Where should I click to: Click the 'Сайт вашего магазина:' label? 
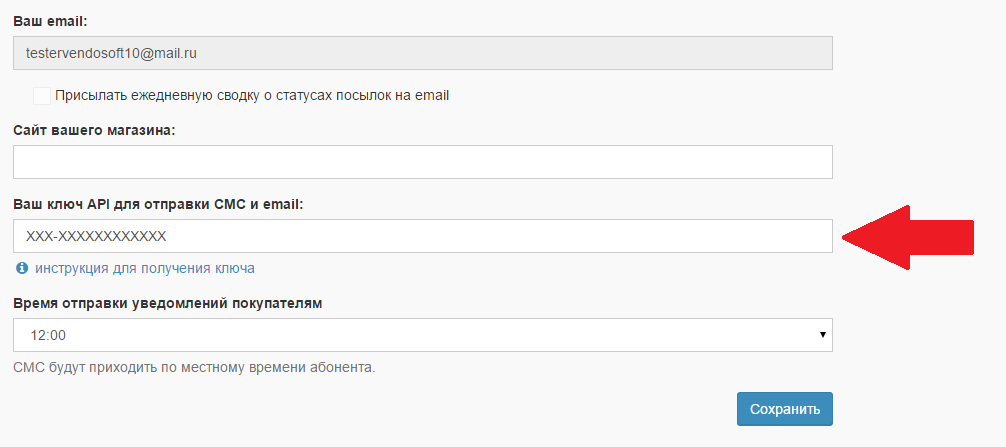[x=94, y=130]
